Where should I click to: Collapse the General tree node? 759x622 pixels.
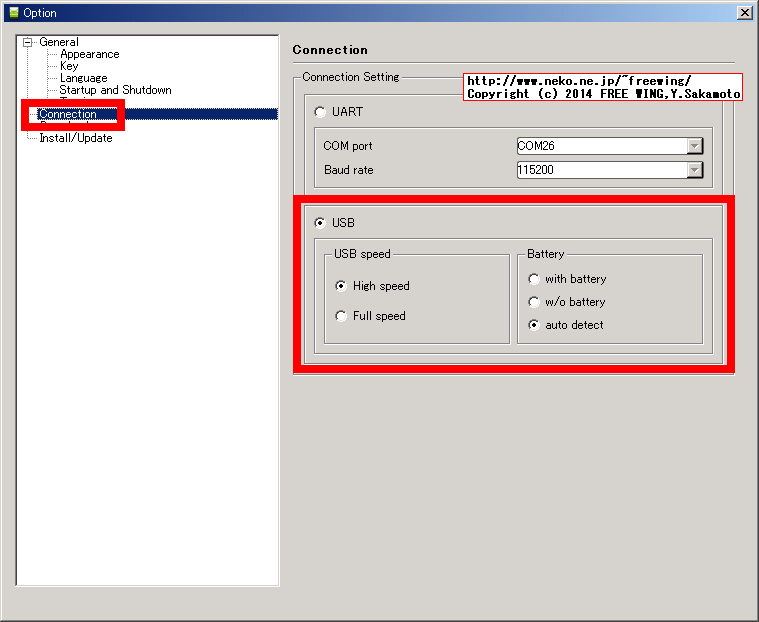[28, 42]
